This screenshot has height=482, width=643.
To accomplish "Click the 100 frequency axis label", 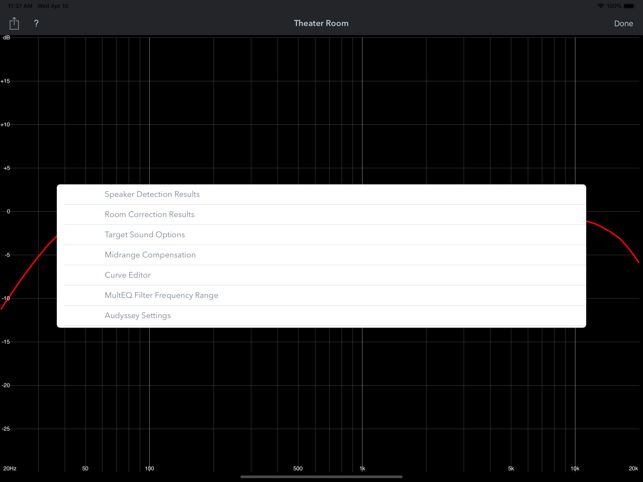I will [149, 468].
